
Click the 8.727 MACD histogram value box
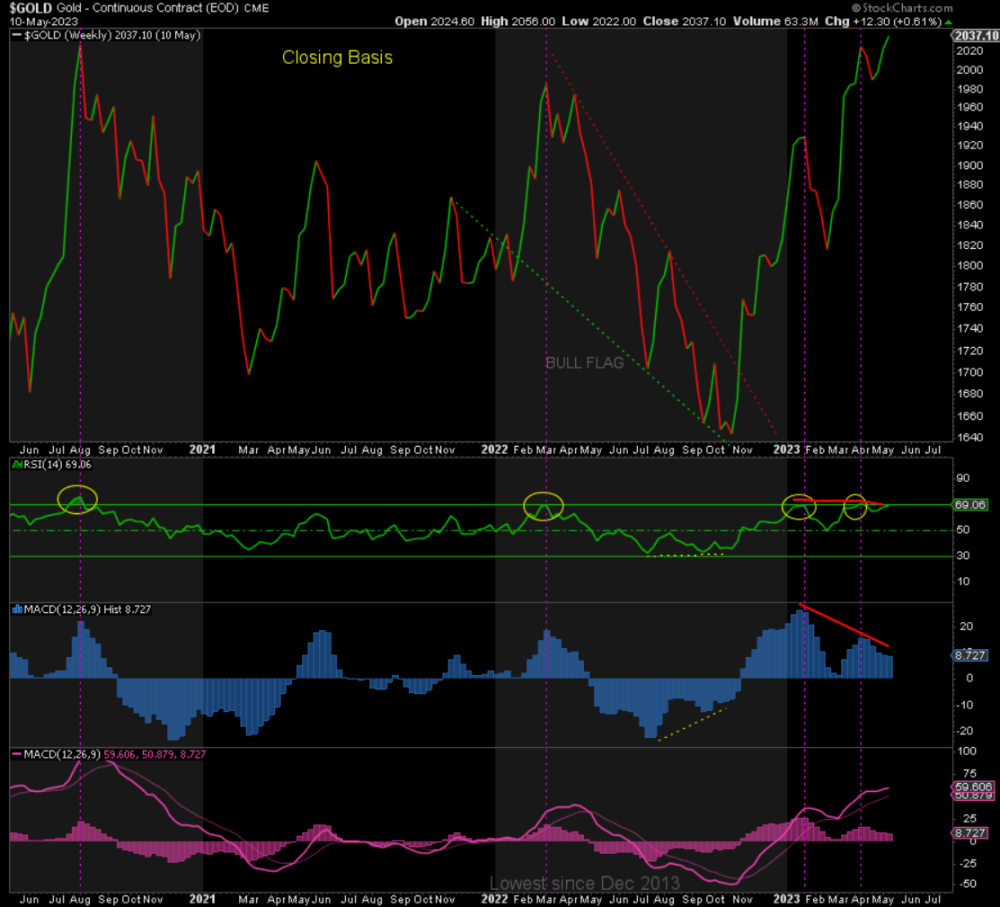(972, 655)
